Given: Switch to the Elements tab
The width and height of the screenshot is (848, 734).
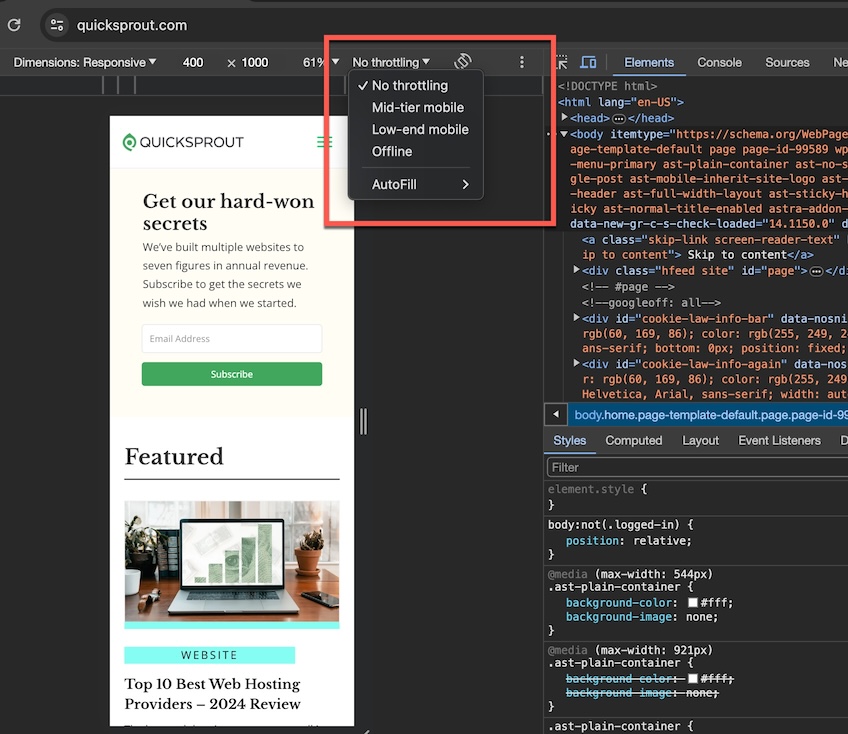Looking at the screenshot, I should pos(649,62).
